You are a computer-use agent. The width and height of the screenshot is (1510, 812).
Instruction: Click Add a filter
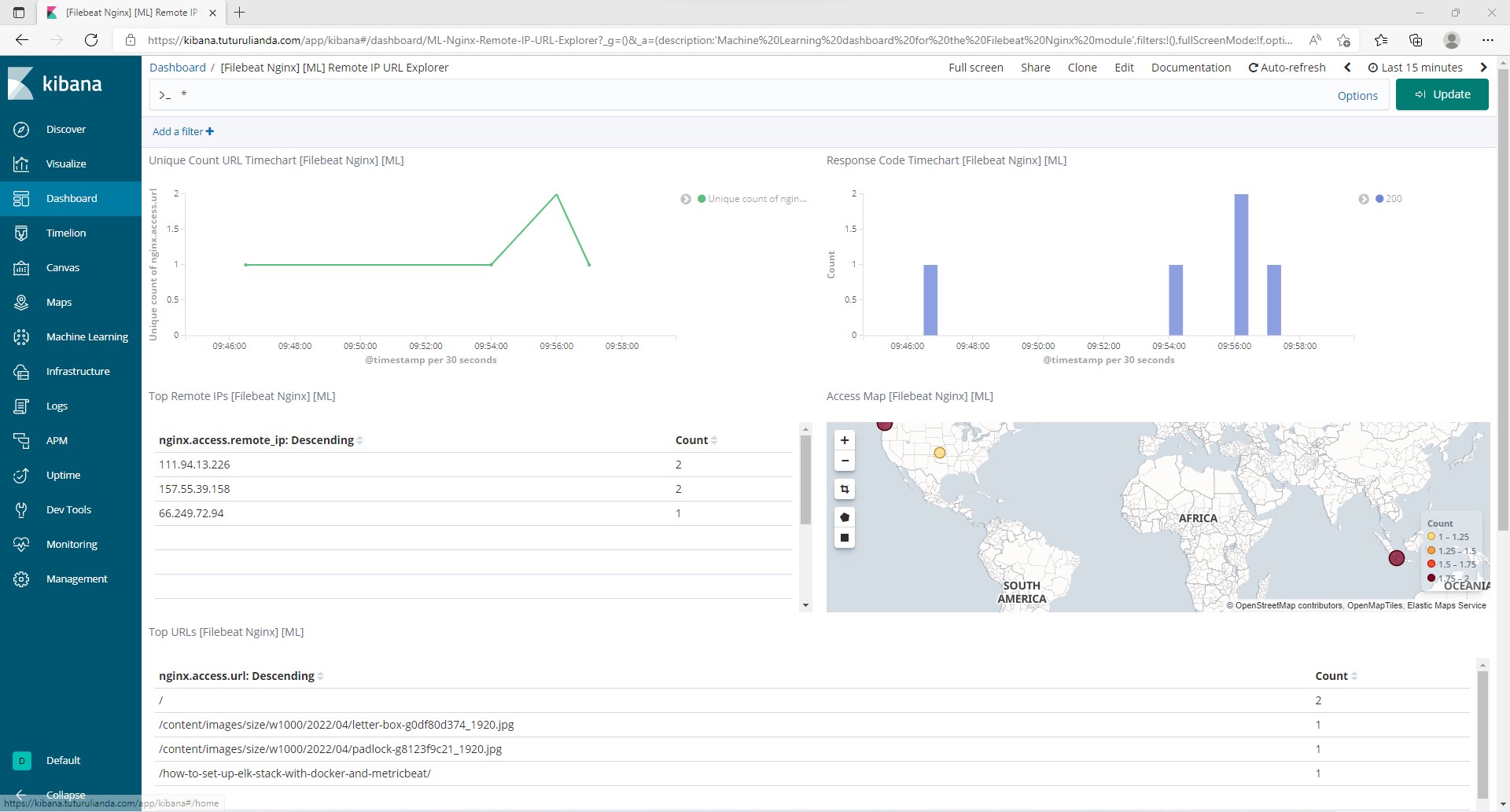coord(183,131)
